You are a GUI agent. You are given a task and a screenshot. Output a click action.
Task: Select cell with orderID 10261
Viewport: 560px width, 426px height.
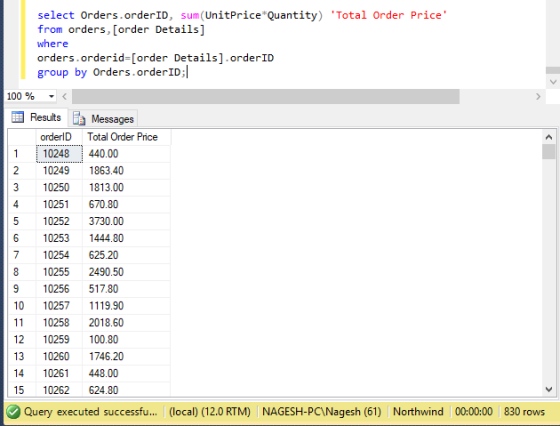59,374
